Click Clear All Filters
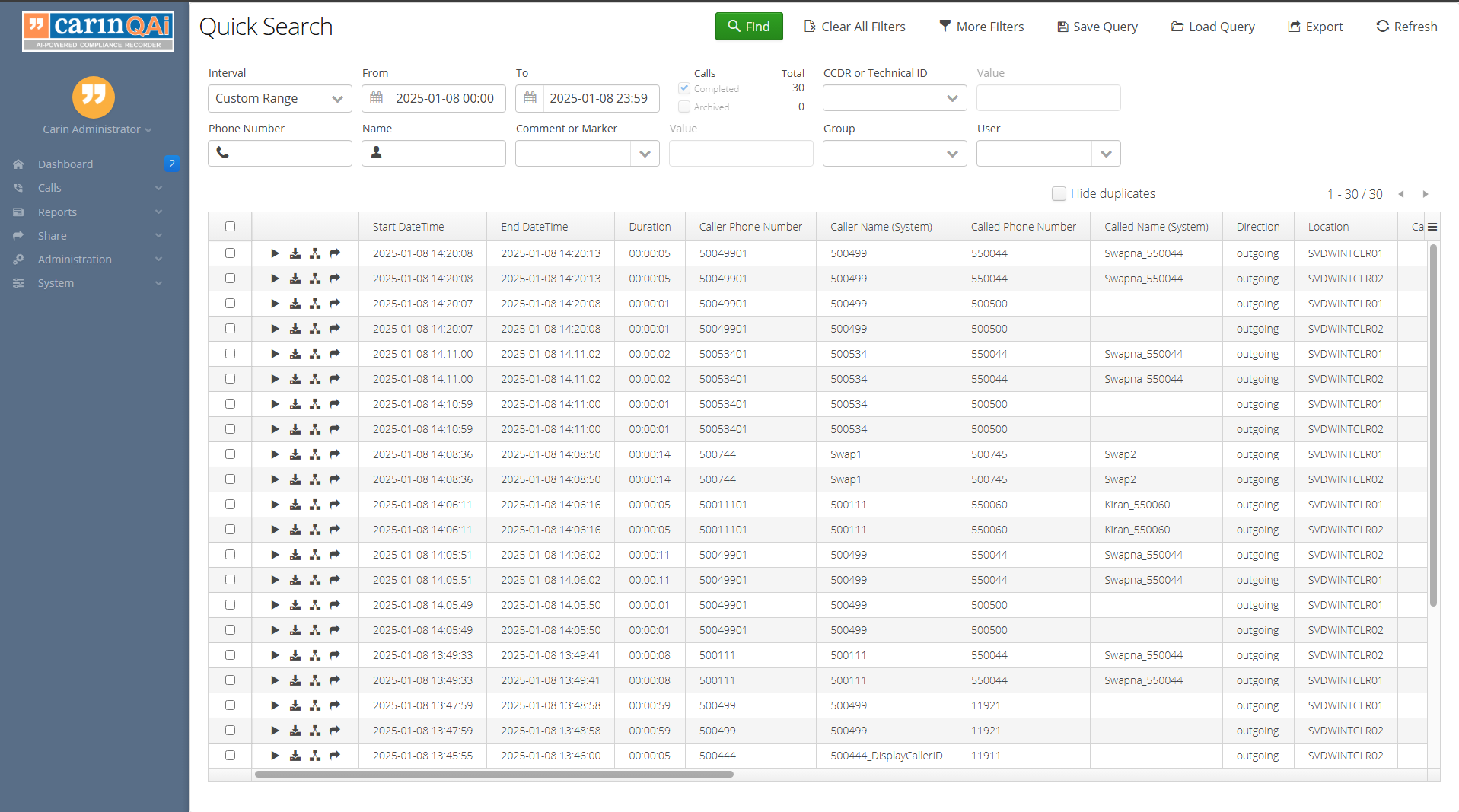This screenshot has width=1459, height=812. [855, 27]
